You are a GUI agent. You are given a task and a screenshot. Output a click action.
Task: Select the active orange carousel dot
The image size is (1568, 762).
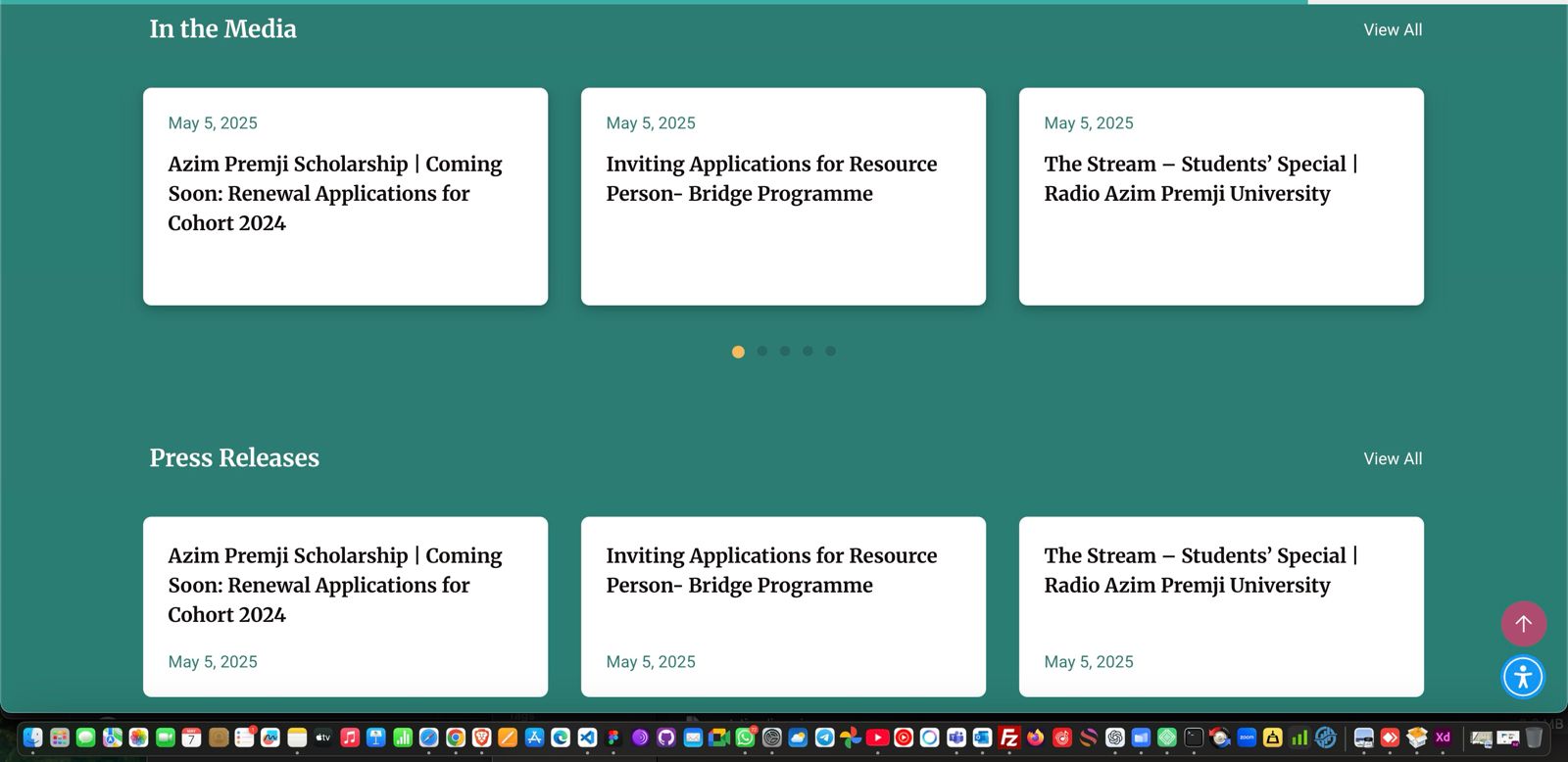click(x=738, y=352)
